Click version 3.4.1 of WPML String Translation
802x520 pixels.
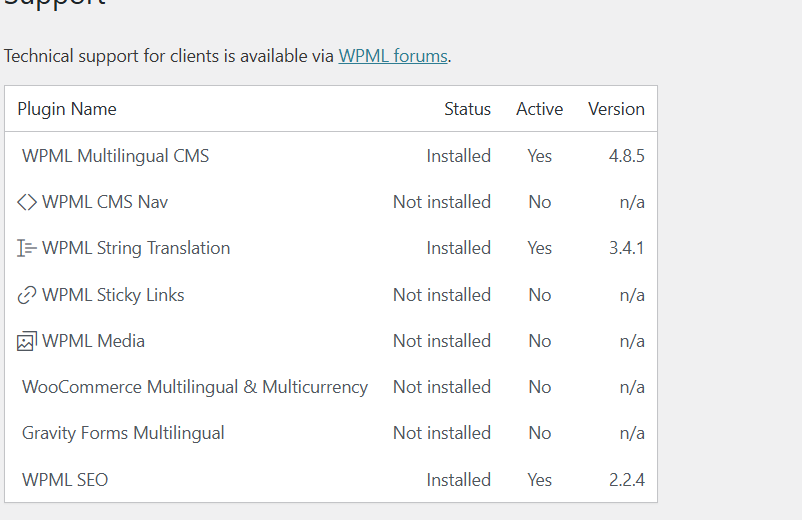[x=627, y=248]
